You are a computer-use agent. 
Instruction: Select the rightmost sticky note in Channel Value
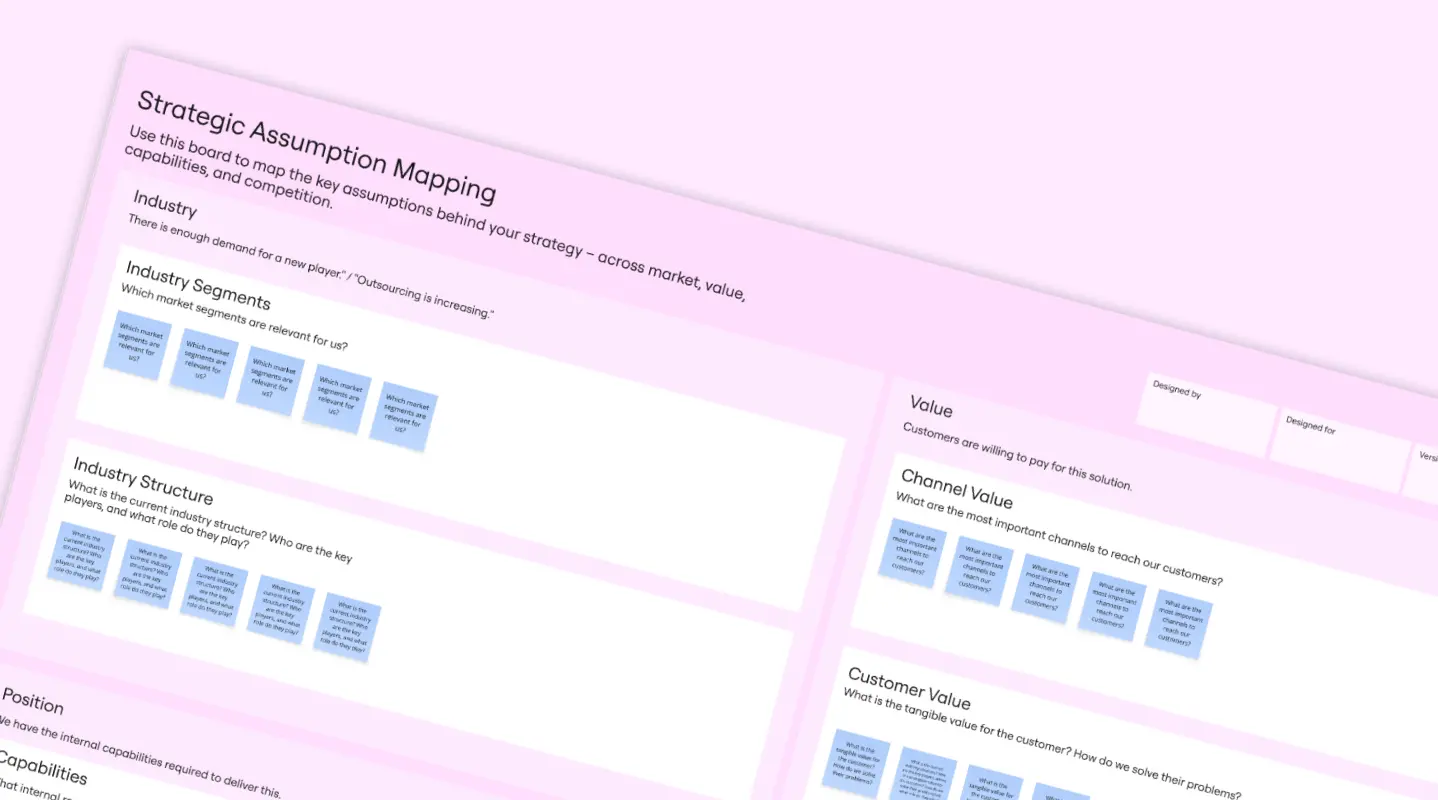pyautogui.click(x=1178, y=624)
